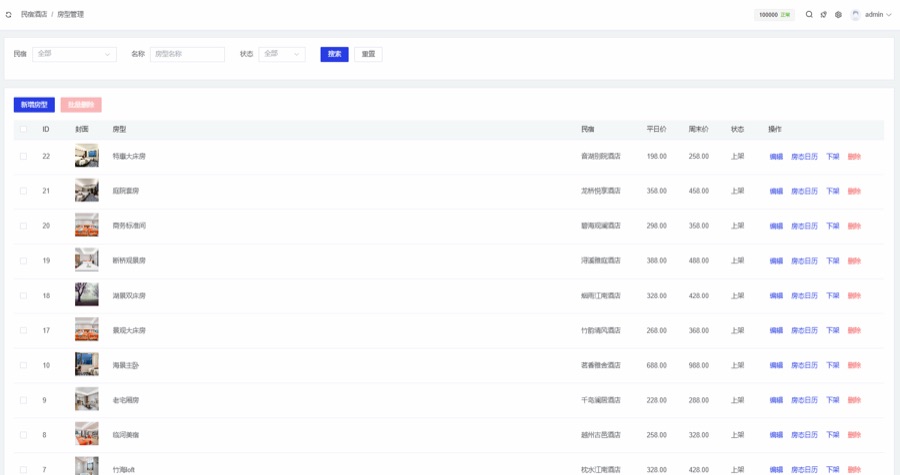Open 房态日历 calendar for row ID 8

click(x=804, y=435)
